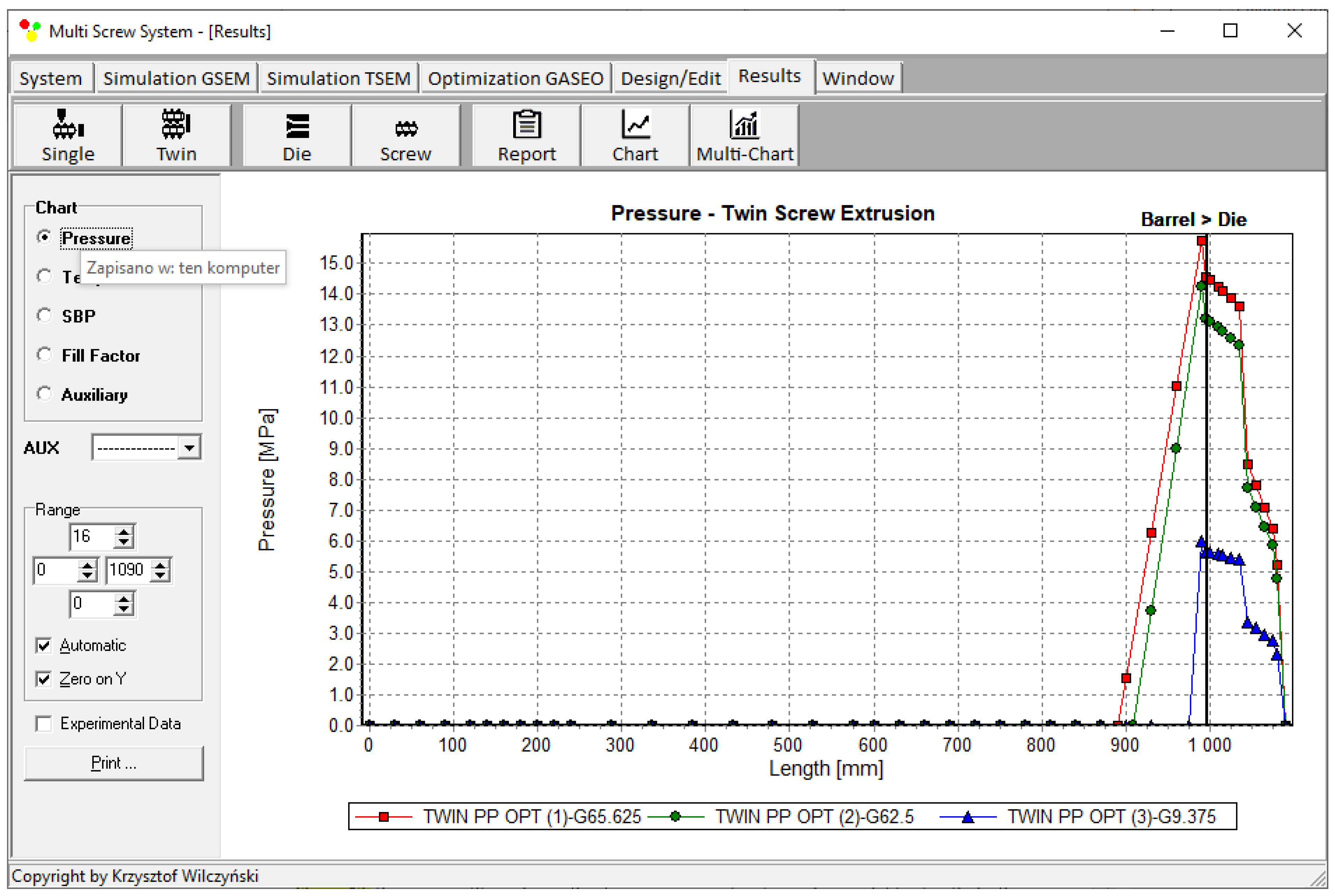
Task: Open the Window menu tab
Action: (x=858, y=78)
